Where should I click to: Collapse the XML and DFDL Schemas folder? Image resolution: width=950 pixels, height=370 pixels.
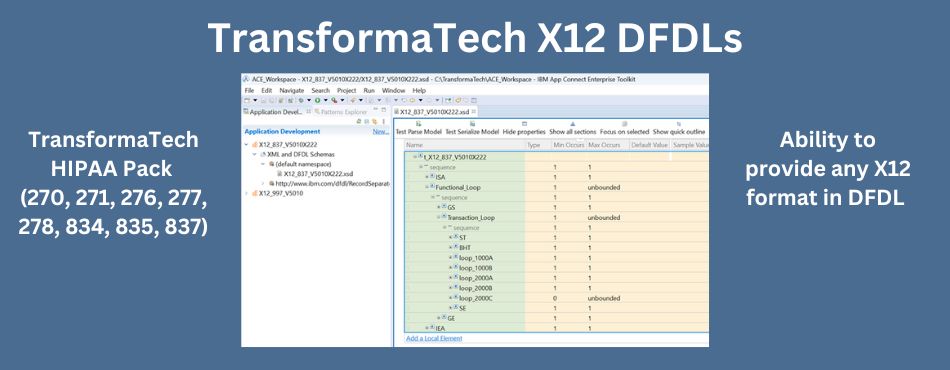[x=254, y=154]
